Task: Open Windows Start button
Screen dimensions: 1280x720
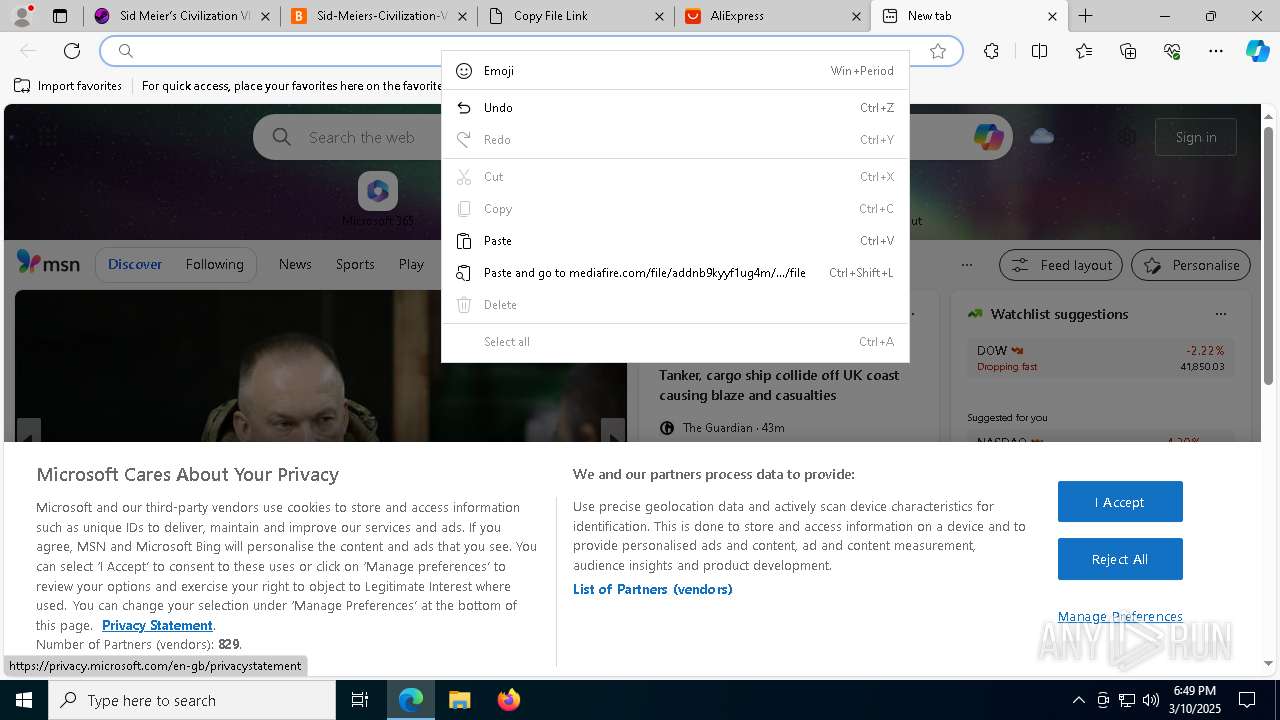Action: tap(24, 700)
